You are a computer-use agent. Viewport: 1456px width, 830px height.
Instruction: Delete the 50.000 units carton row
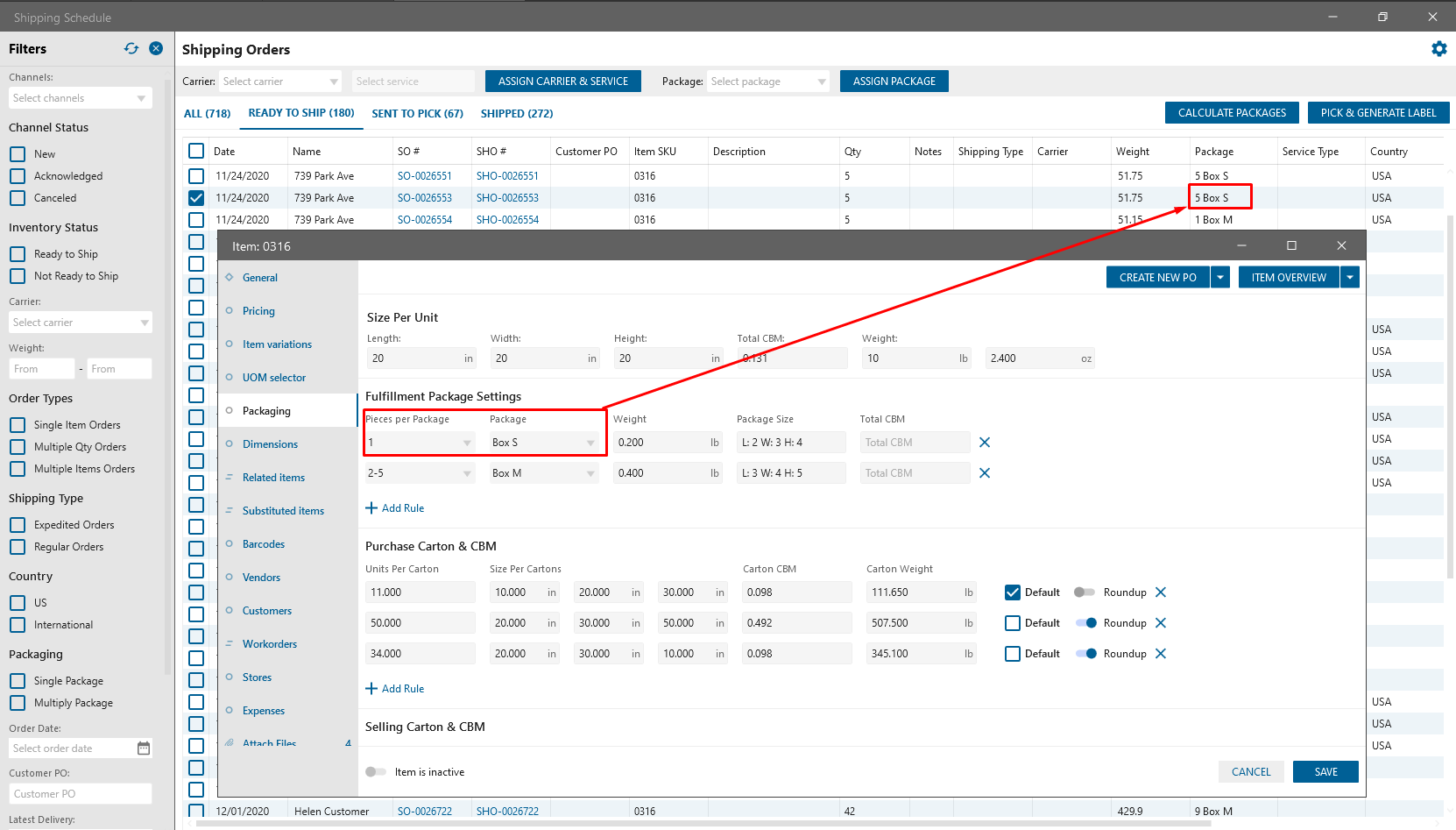pyautogui.click(x=1161, y=623)
